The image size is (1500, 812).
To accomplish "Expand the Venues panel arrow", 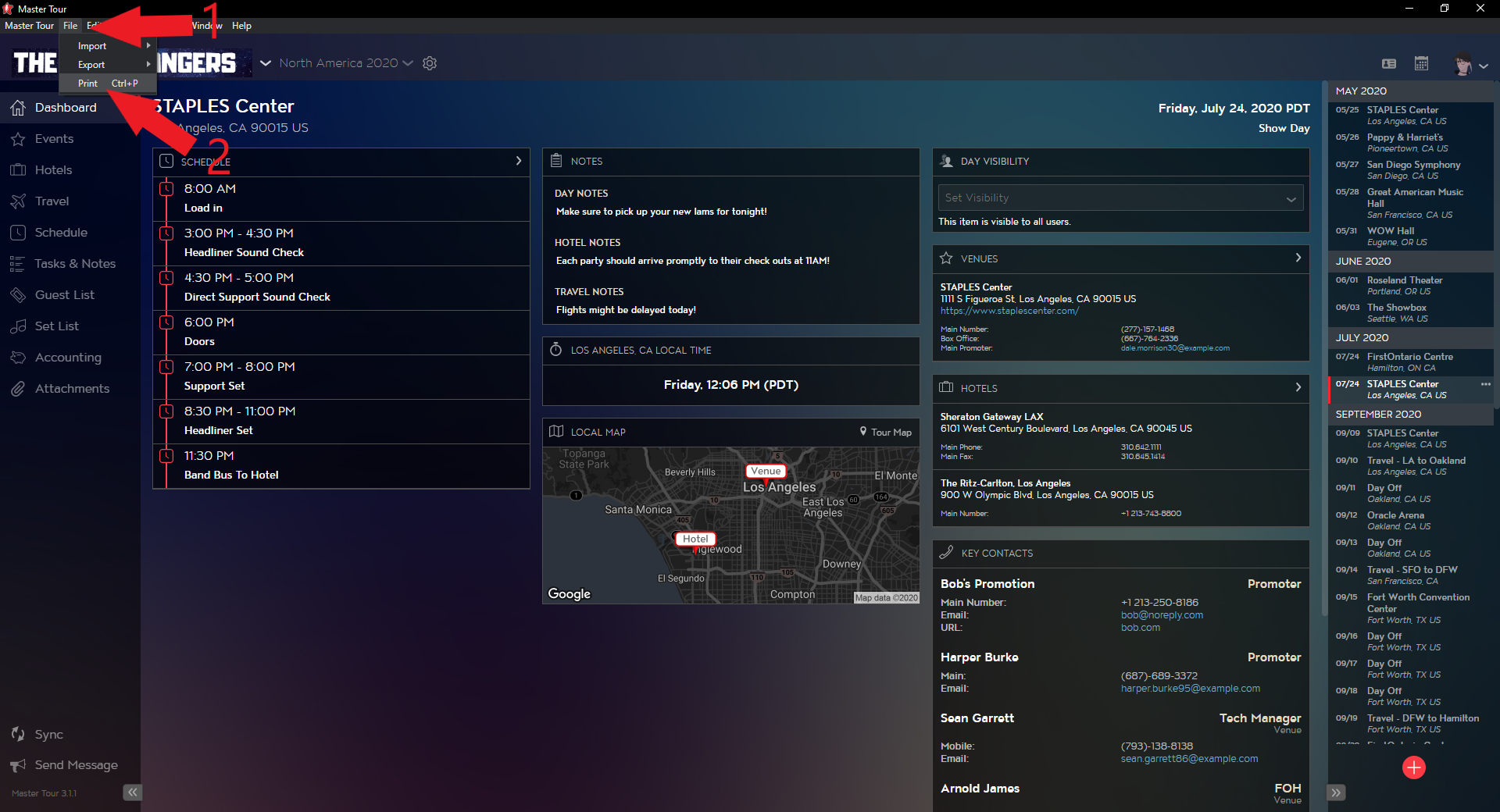I will coord(1298,258).
